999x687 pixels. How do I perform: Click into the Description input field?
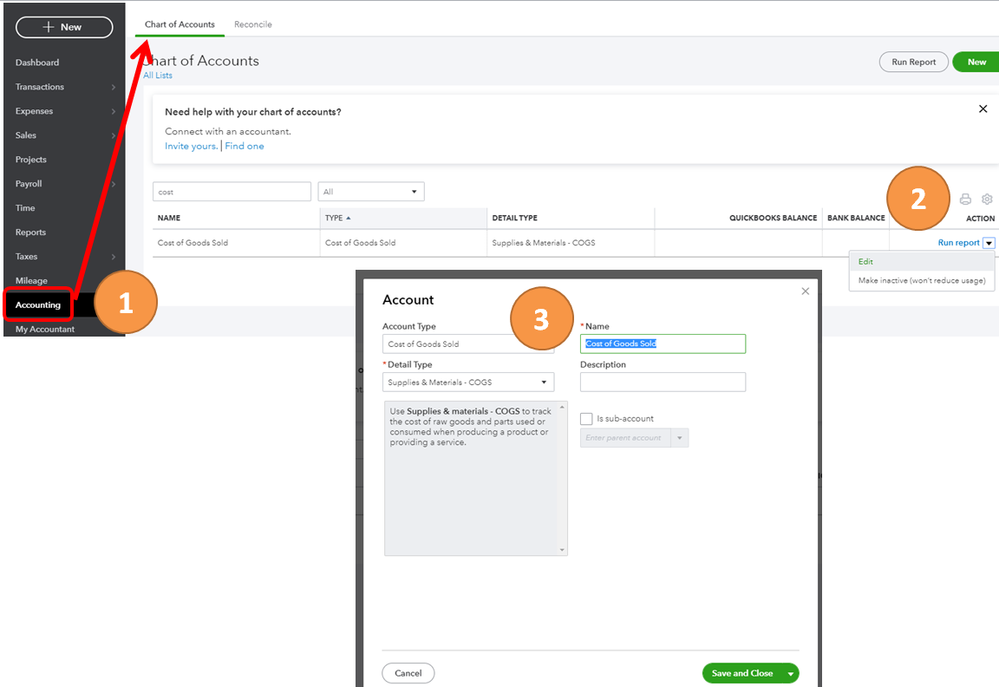tap(663, 382)
